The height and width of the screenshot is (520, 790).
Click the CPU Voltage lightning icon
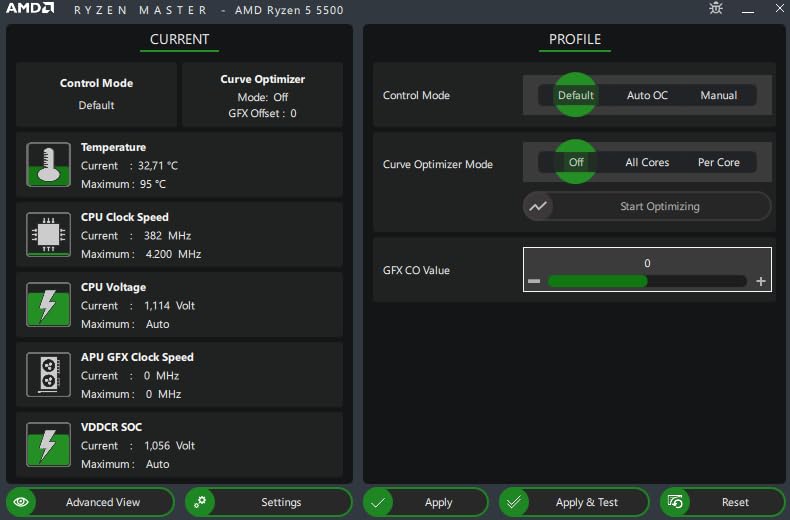47,305
